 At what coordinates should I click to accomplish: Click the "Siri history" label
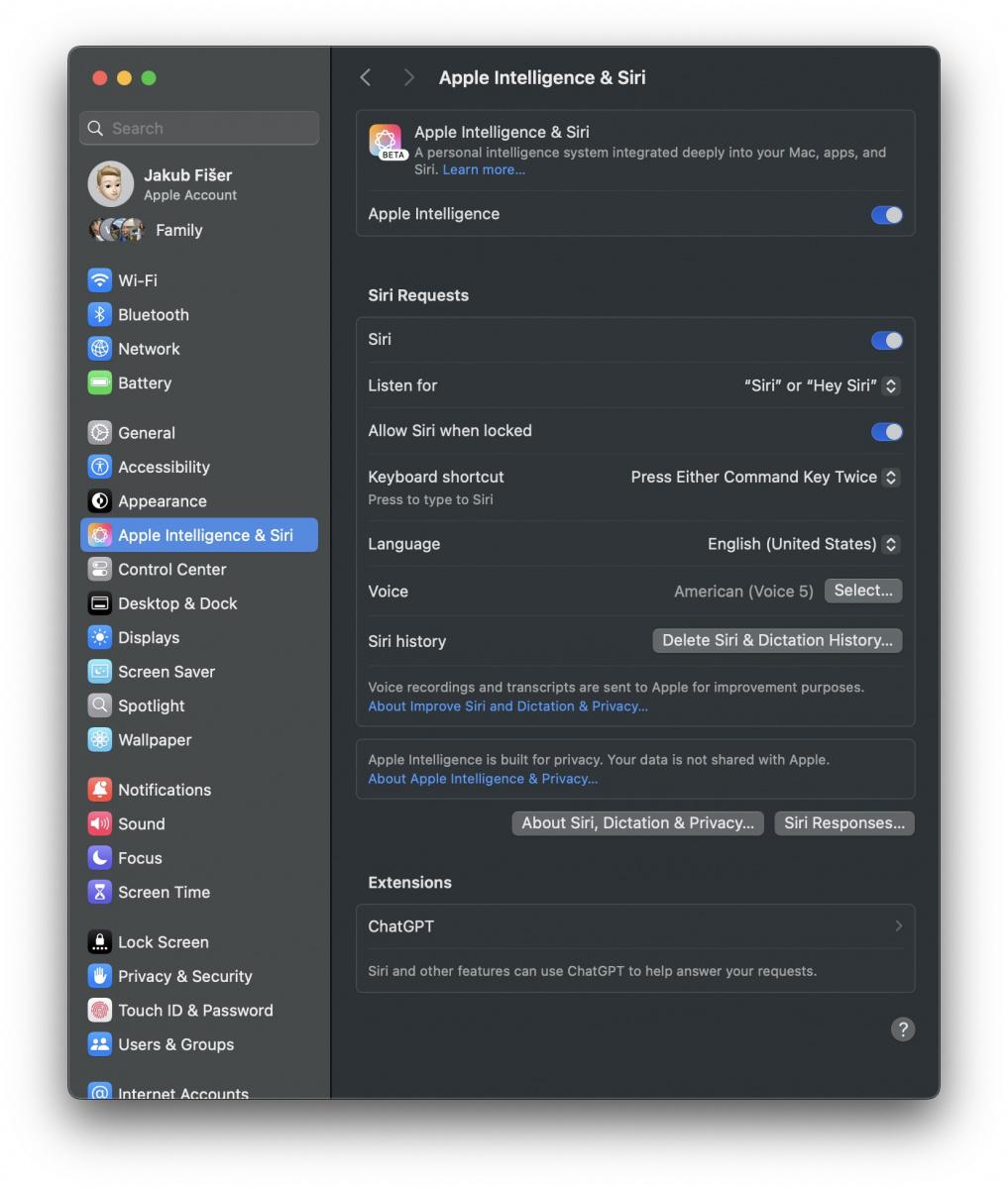(x=407, y=641)
